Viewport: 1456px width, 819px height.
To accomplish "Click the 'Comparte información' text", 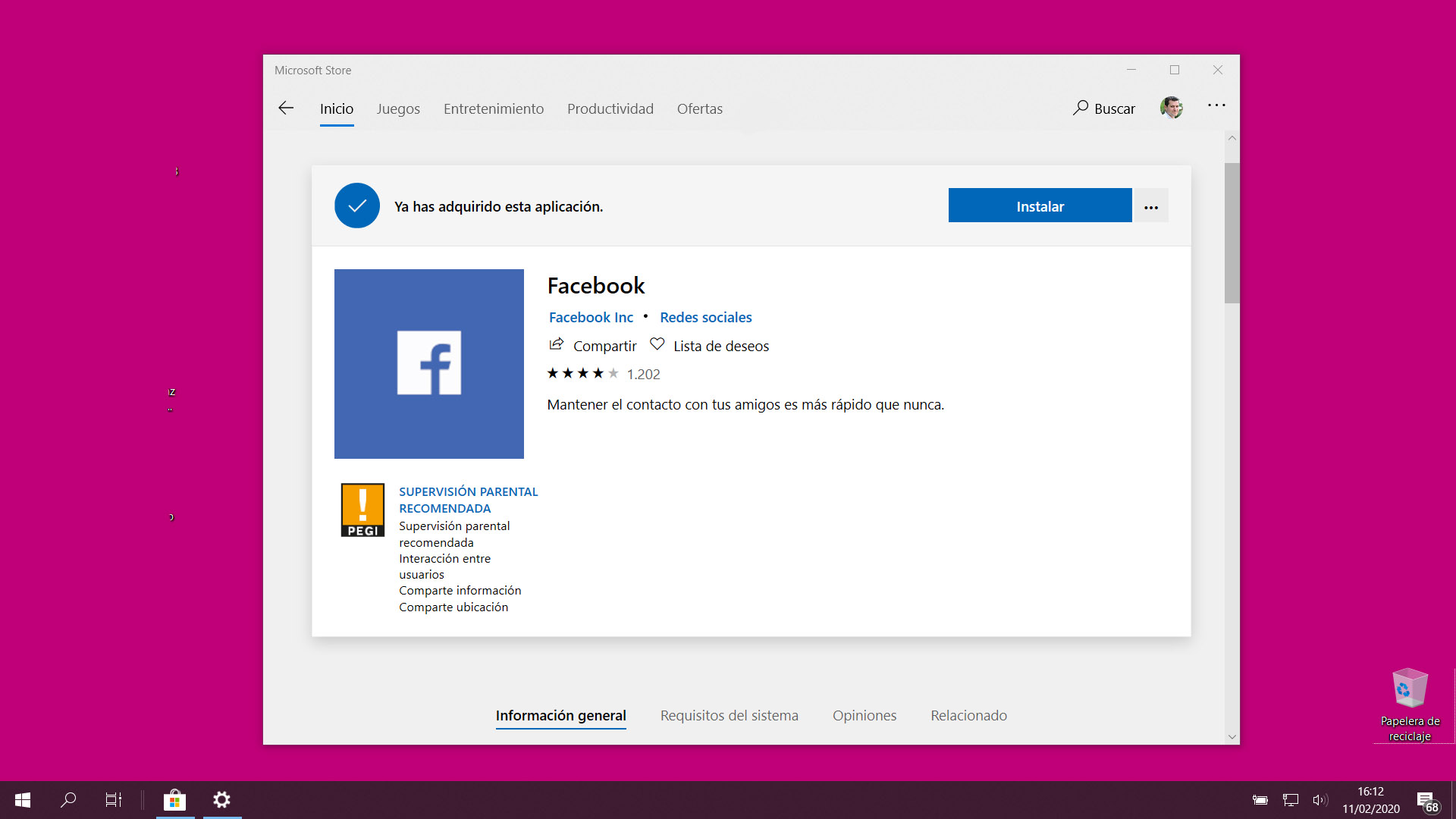I will click(460, 590).
